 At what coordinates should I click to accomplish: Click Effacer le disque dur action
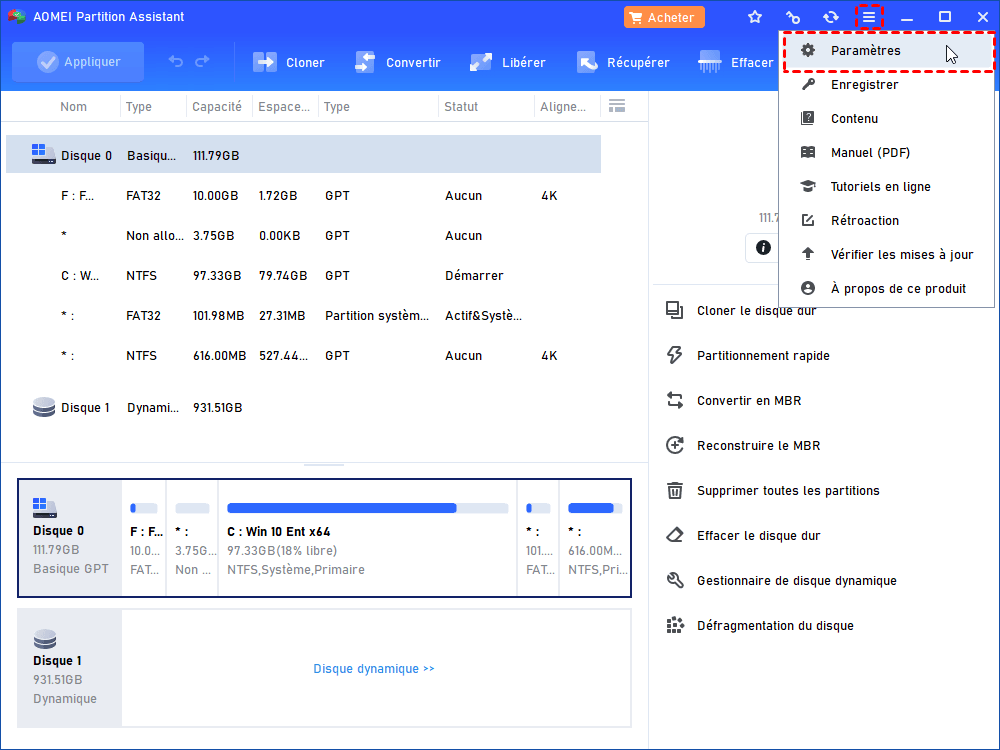tap(743, 536)
